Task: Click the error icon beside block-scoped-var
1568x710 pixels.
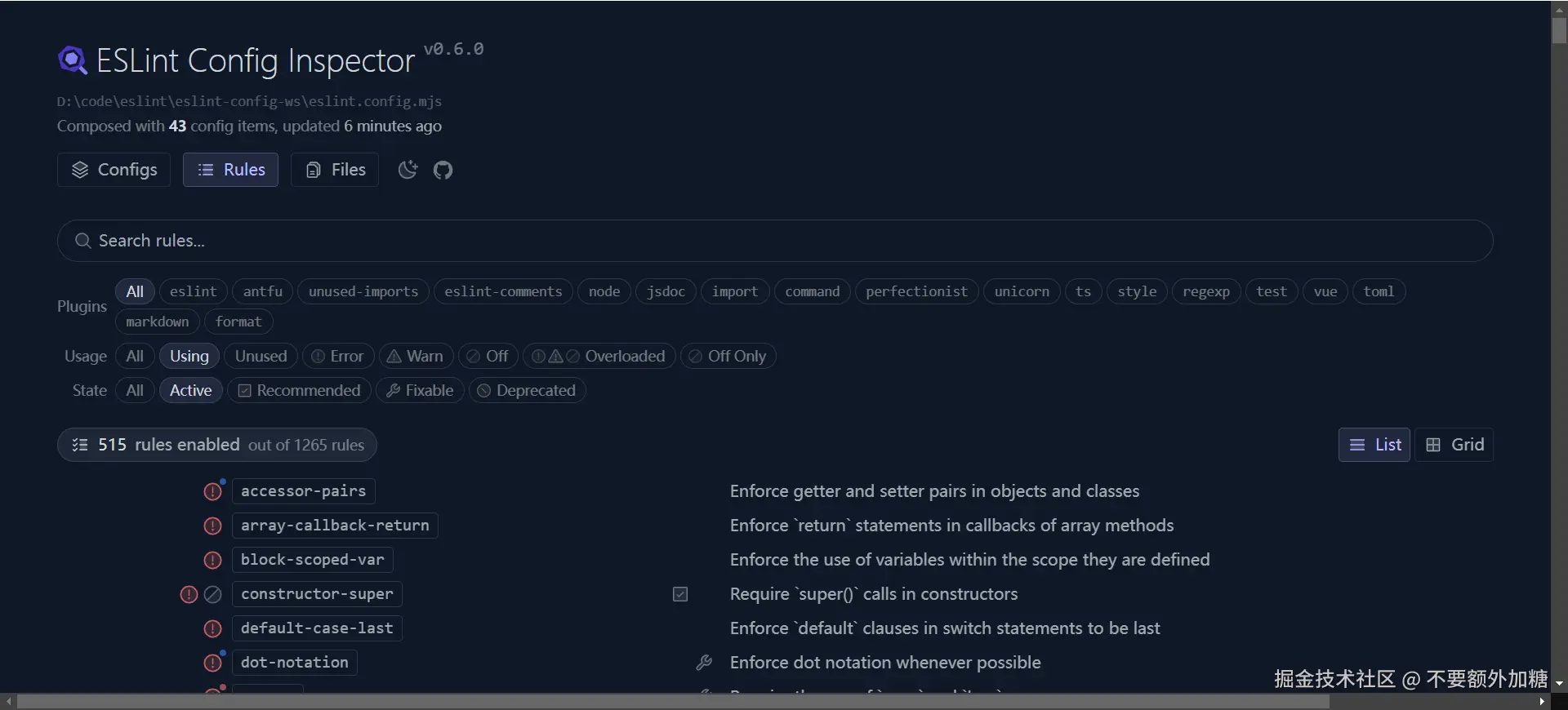Action: pyautogui.click(x=212, y=560)
